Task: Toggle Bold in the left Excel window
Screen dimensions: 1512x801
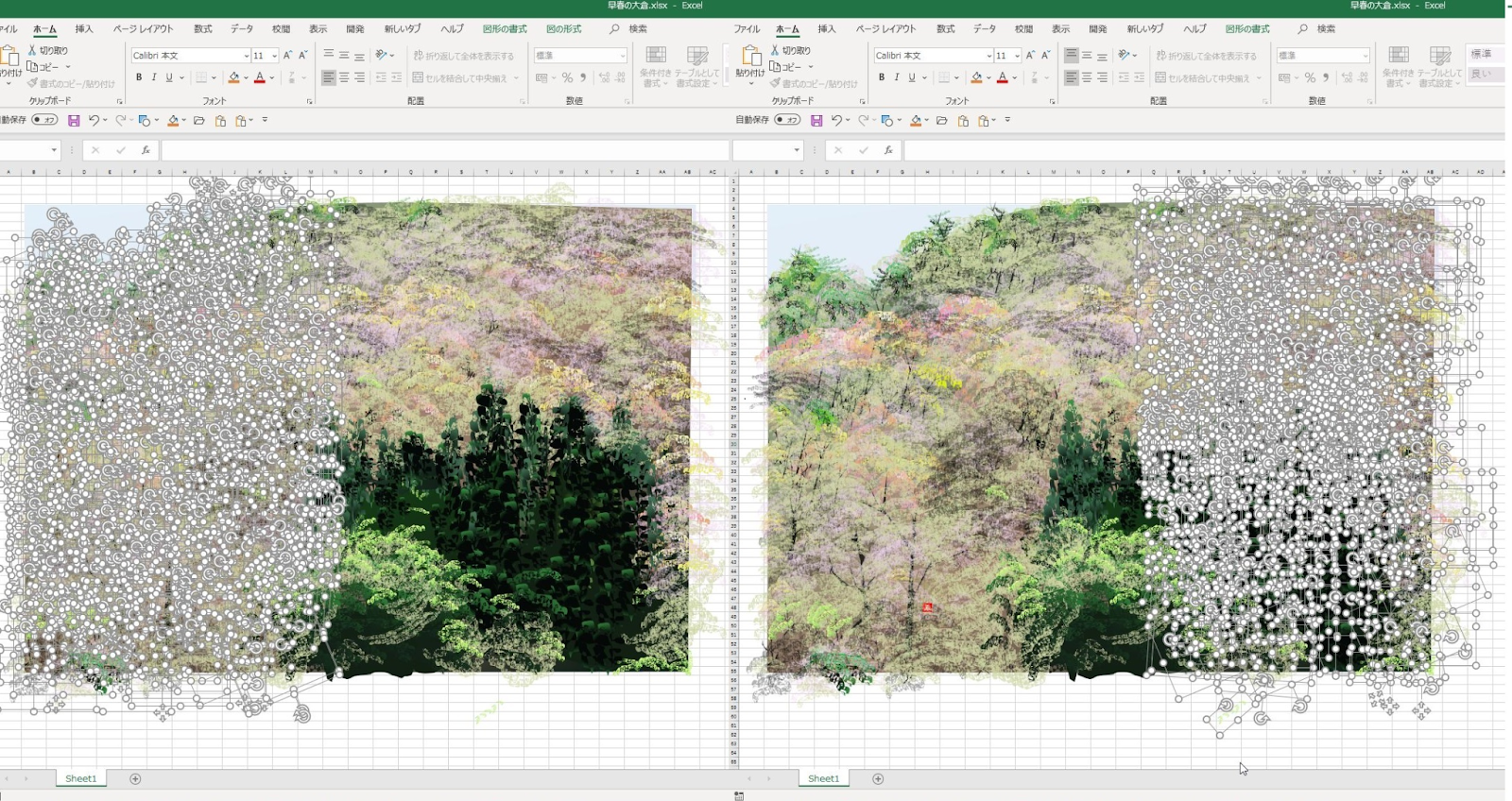Action: (x=139, y=77)
